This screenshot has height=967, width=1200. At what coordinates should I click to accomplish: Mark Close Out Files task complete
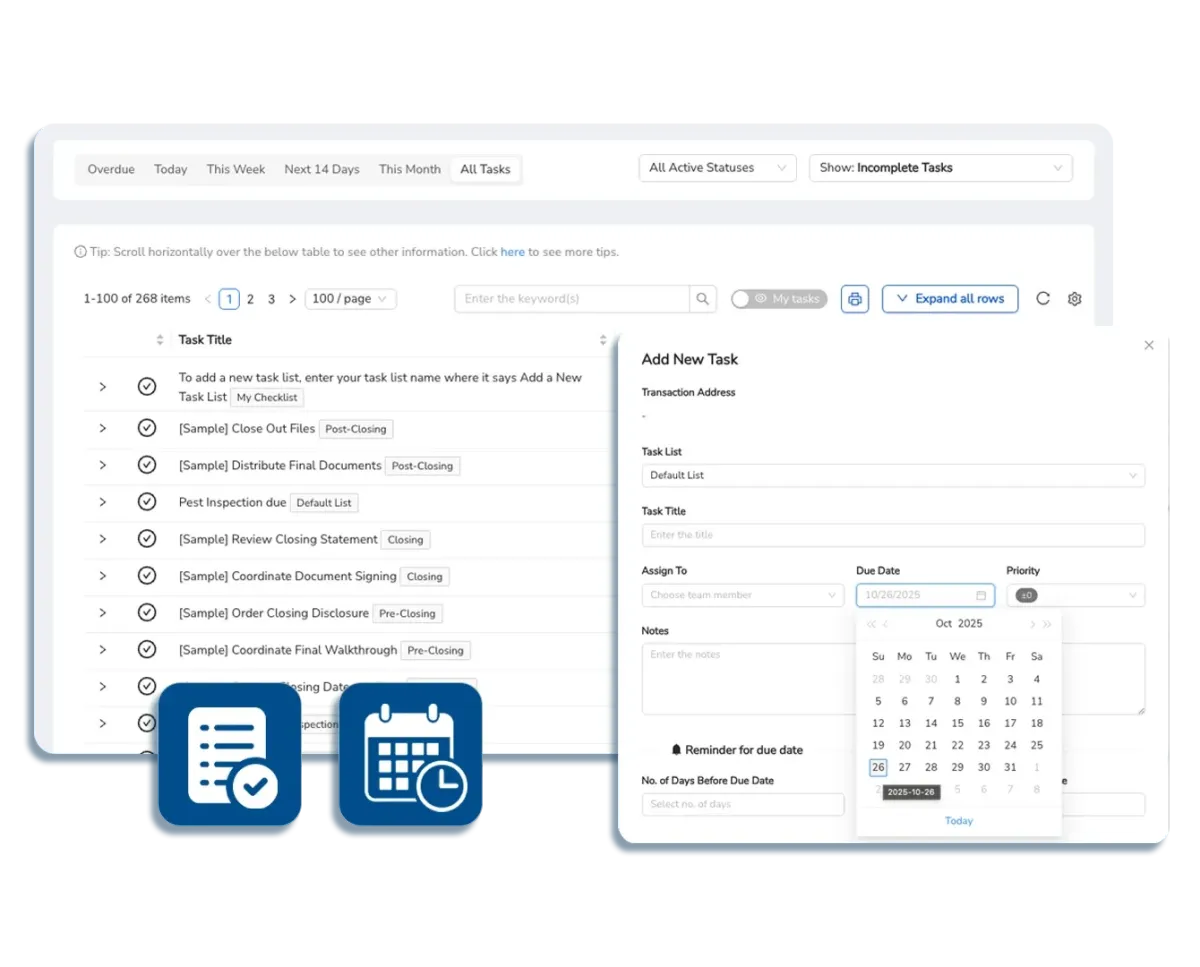(x=147, y=428)
